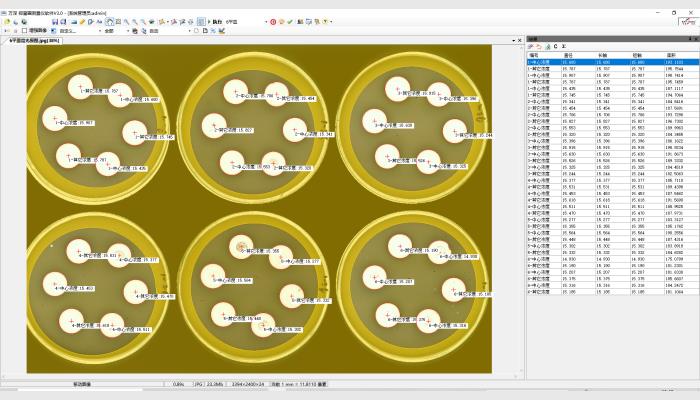Click the green checkmark toolbar icon

click(x=290, y=21)
